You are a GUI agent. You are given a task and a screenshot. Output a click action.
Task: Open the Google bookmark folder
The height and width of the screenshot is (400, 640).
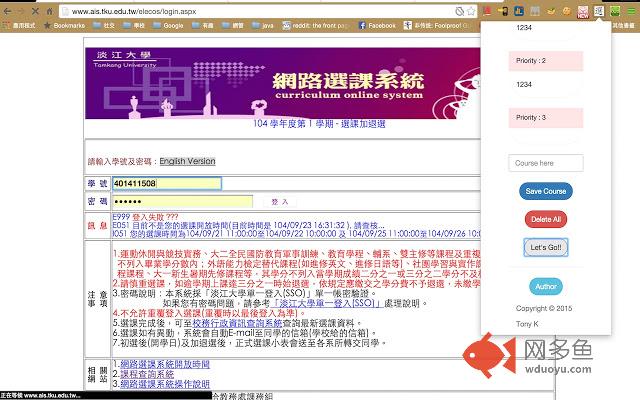point(168,25)
